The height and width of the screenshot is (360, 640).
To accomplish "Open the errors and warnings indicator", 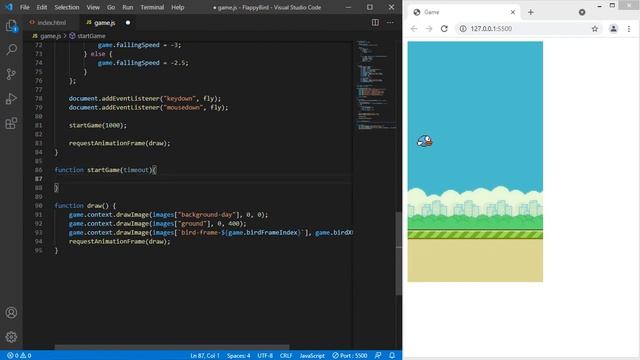I will coord(19,356).
